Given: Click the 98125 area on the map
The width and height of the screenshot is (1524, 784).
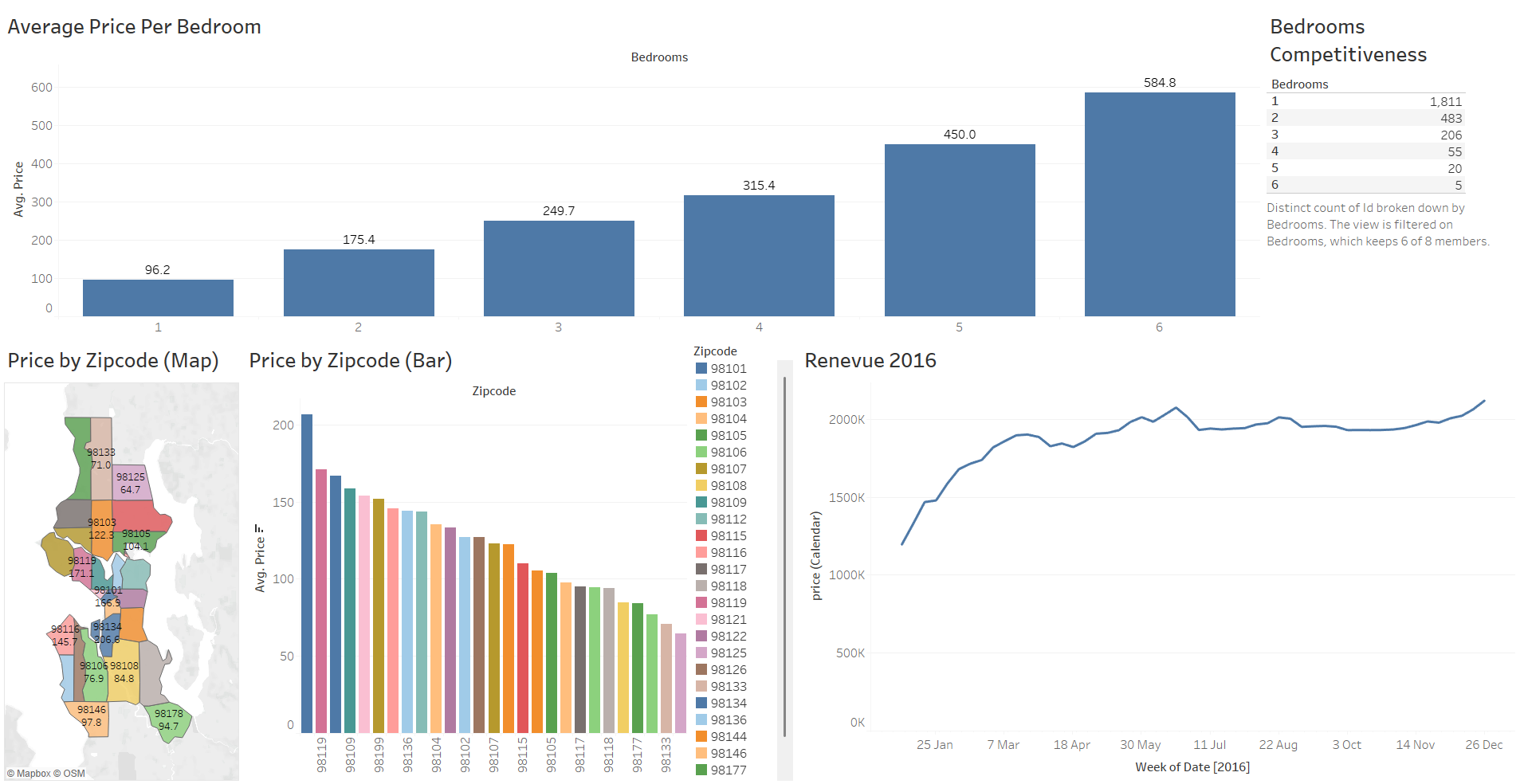Looking at the screenshot, I should click(132, 482).
